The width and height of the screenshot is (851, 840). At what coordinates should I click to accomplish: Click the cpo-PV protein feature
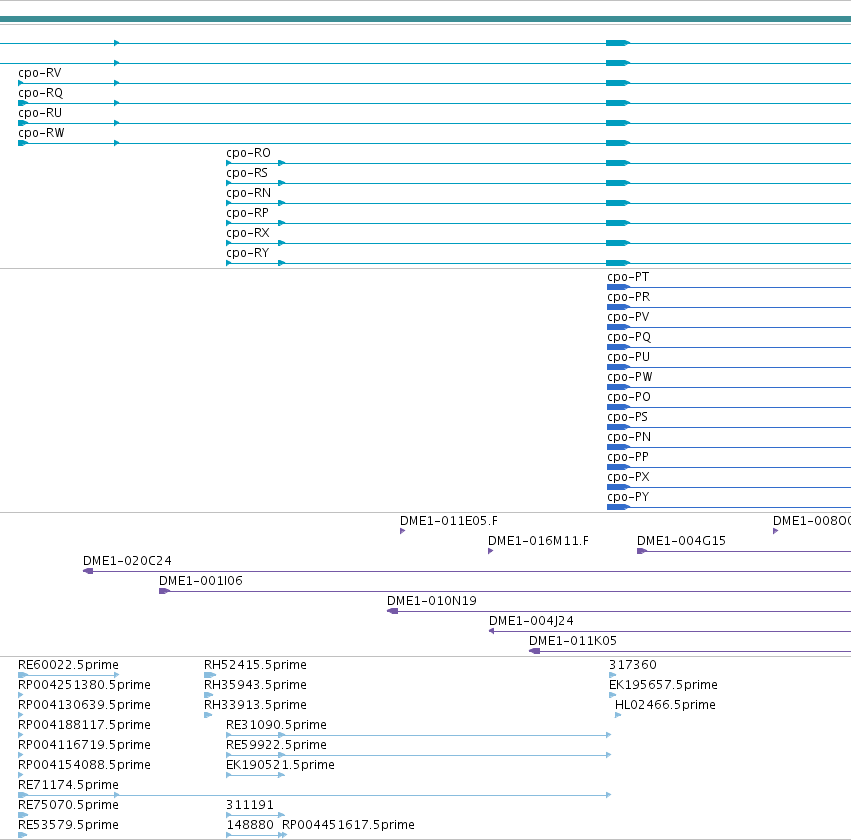point(728,327)
